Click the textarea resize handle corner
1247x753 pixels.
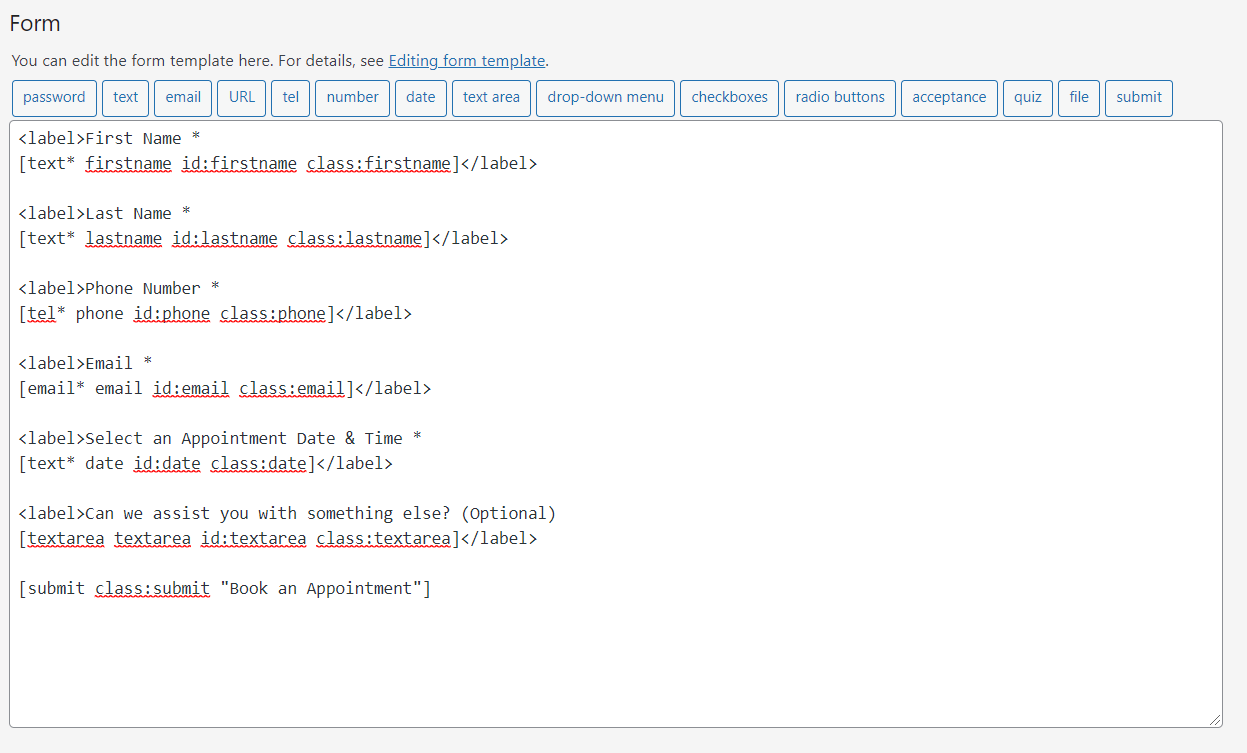(x=1215, y=720)
